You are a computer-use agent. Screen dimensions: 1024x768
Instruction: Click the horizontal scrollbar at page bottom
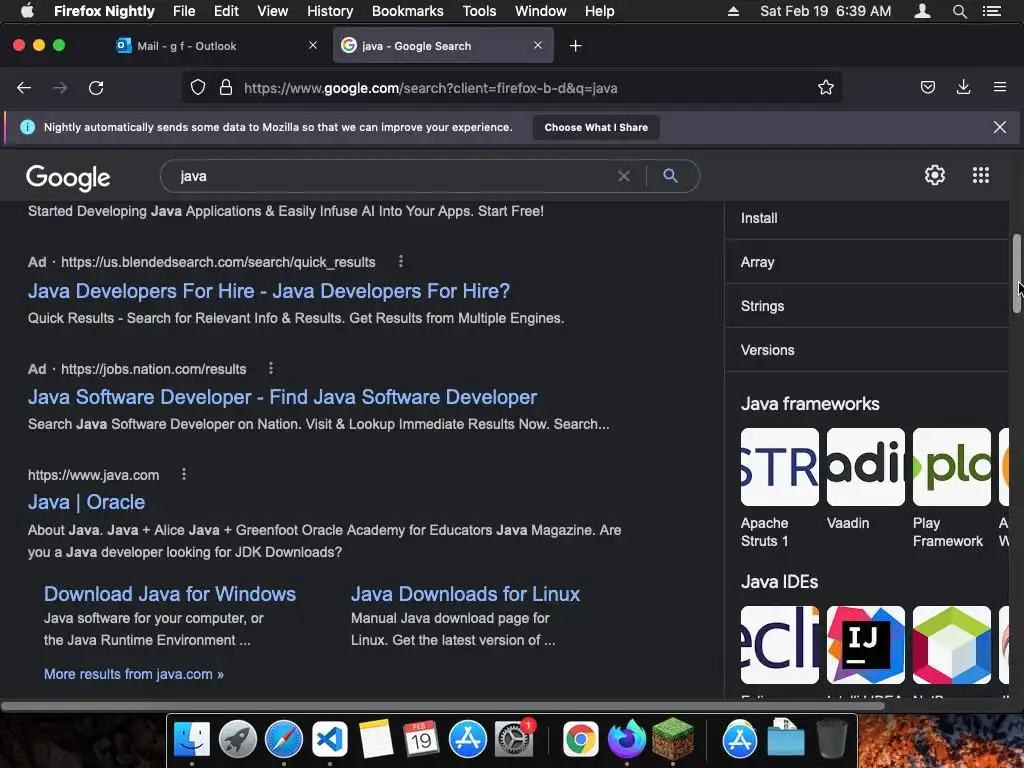pos(443,706)
